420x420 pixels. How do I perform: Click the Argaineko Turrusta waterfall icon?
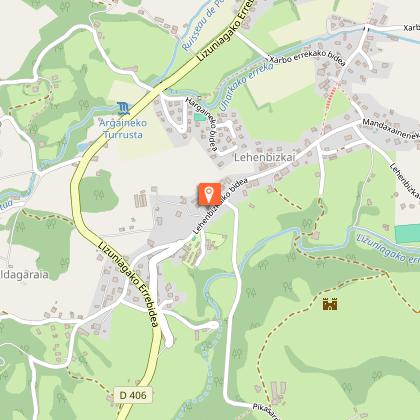coord(124,109)
